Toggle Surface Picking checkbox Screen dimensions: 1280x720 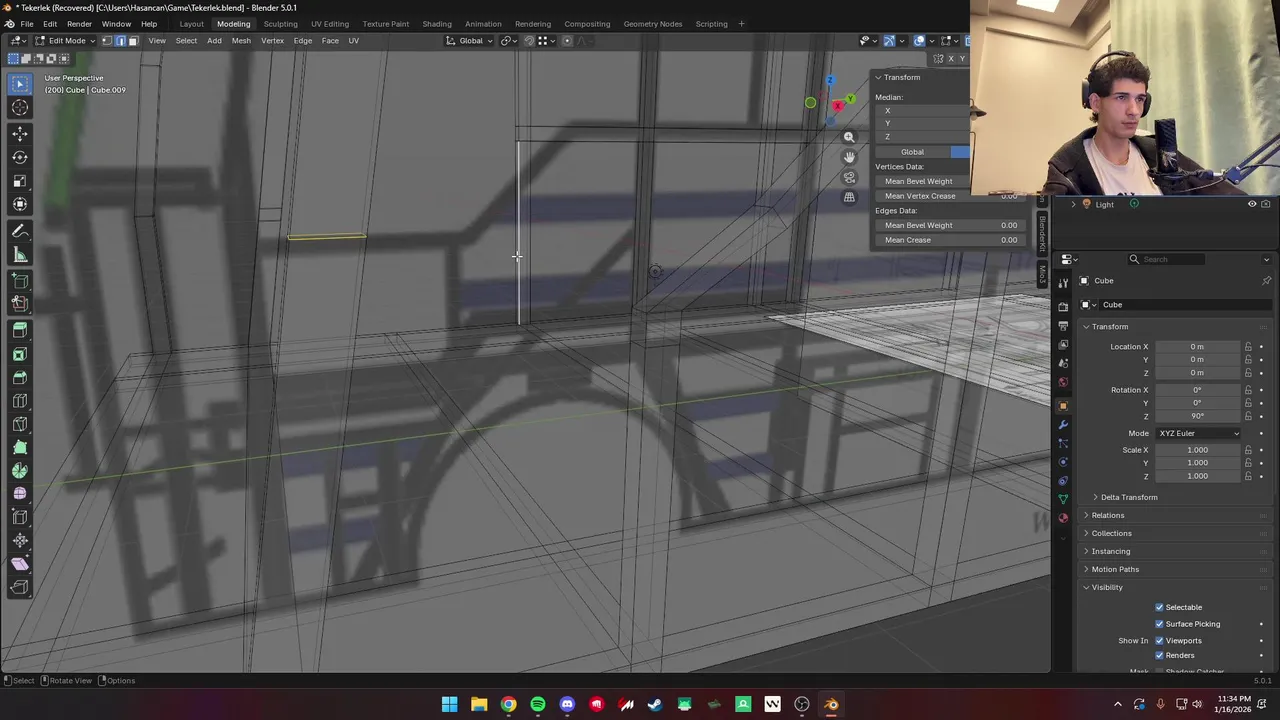pyautogui.click(x=1160, y=624)
